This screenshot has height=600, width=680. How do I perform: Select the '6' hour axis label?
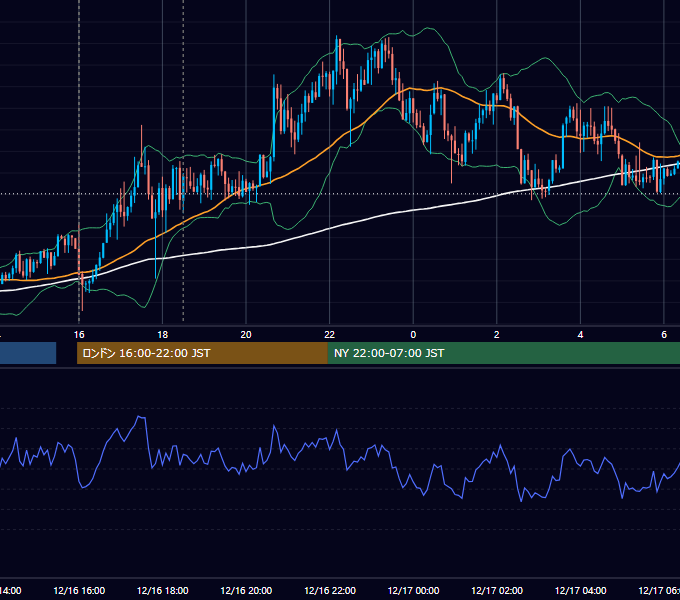coord(664,335)
